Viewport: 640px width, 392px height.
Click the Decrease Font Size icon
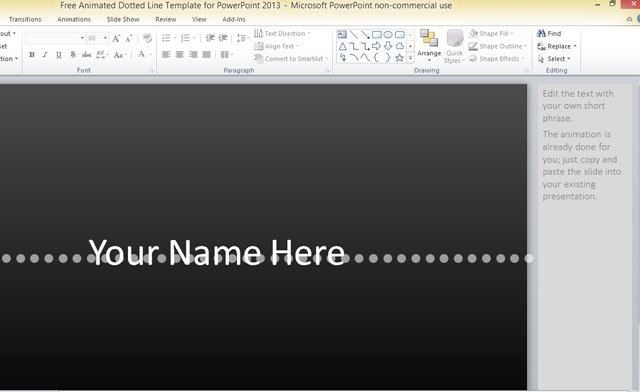click(129, 38)
